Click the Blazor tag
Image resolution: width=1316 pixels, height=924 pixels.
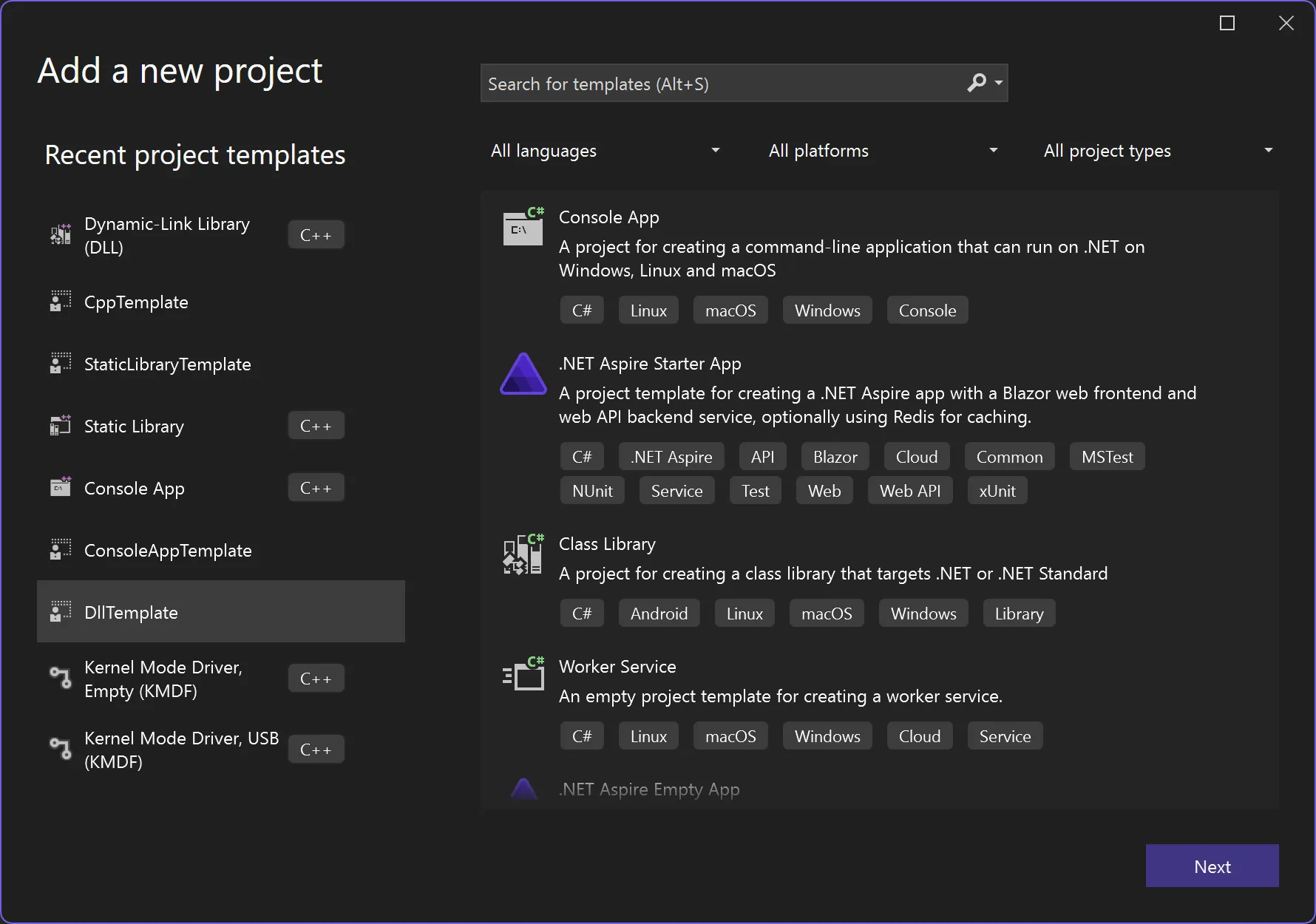pyautogui.click(x=835, y=457)
